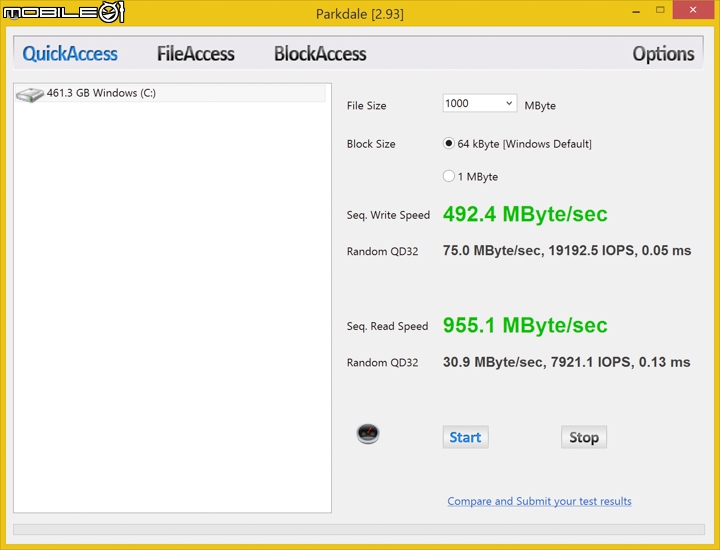Switch to the QuickAccess tab

(70, 54)
